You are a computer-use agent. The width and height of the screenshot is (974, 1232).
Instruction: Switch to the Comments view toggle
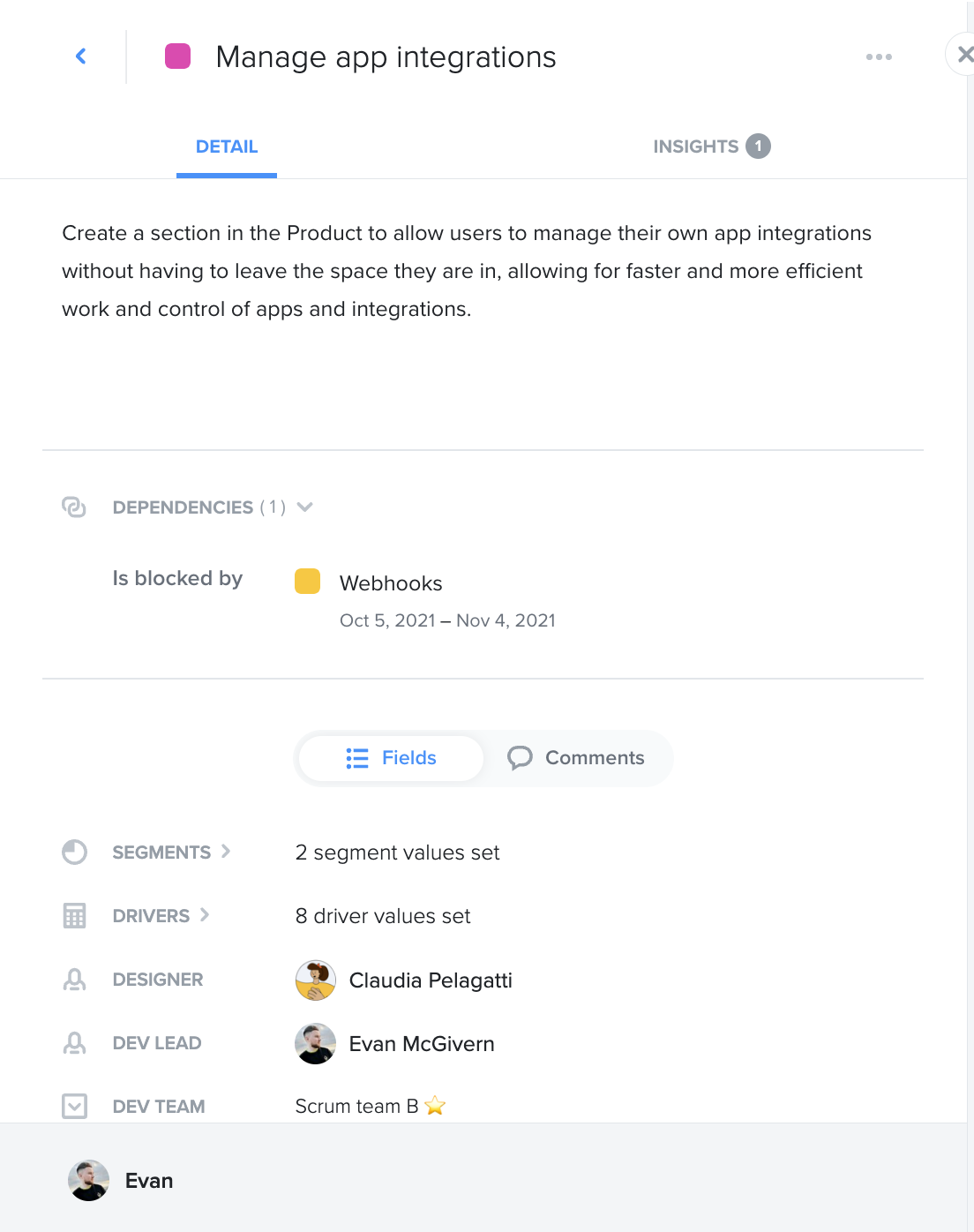point(576,758)
